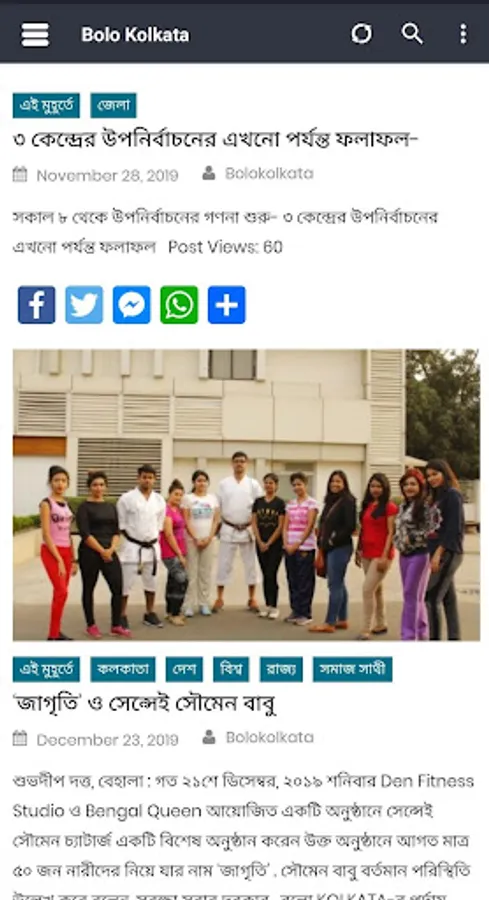Select the বিশ্ব category tag

click(231, 669)
